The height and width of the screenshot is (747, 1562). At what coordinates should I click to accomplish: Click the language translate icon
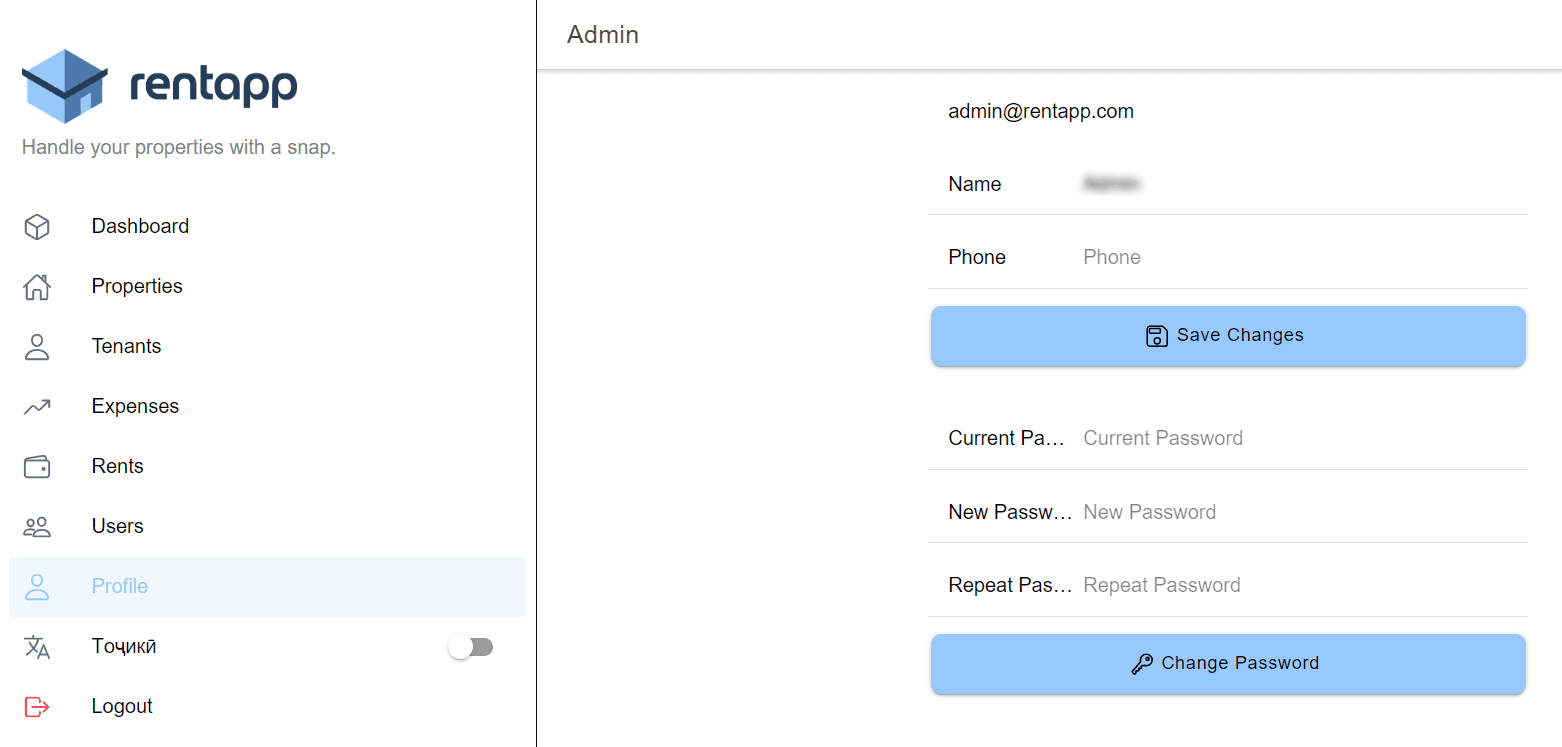pos(37,647)
